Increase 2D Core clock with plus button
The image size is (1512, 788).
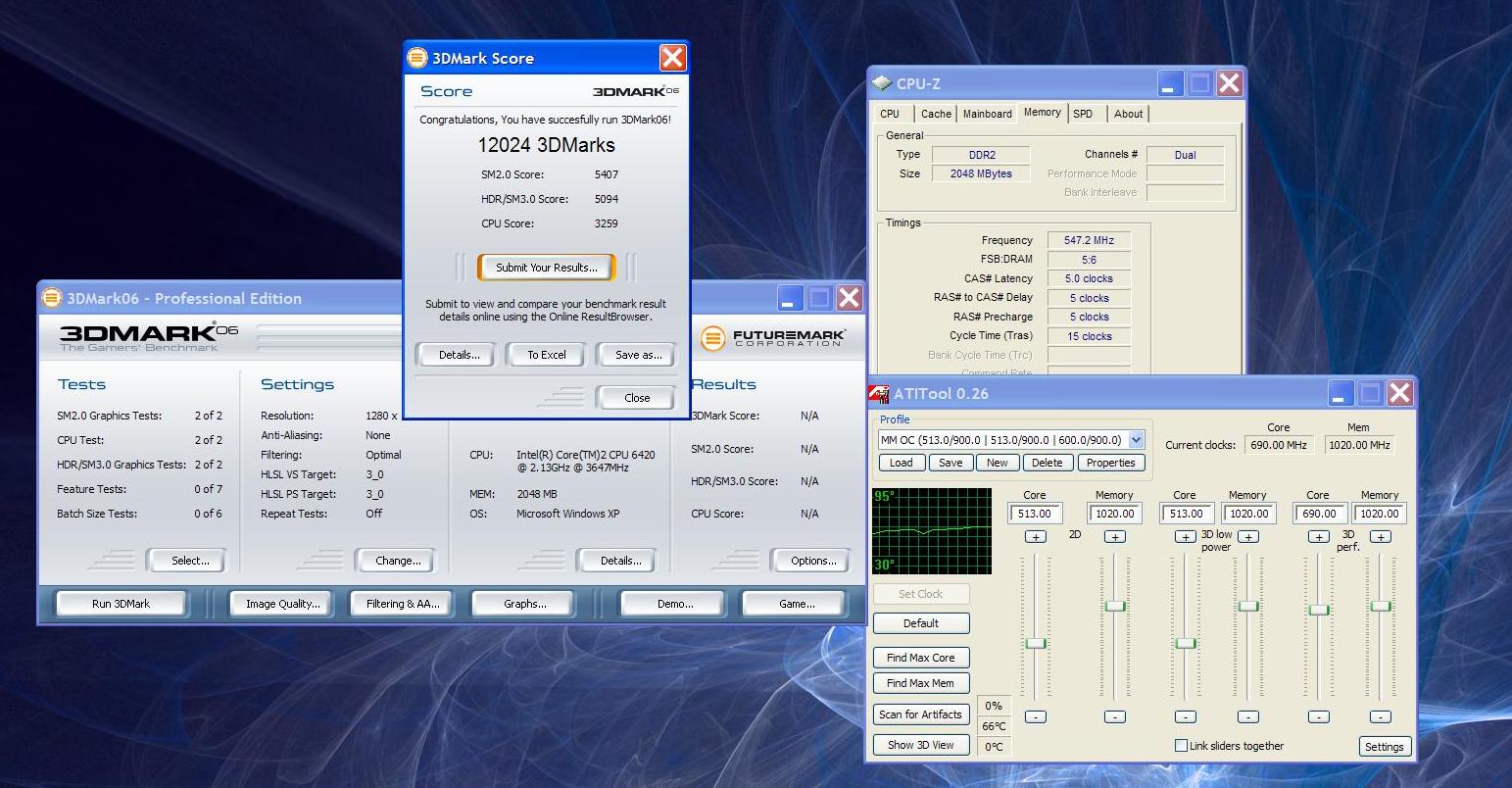pyautogui.click(x=1035, y=536)
